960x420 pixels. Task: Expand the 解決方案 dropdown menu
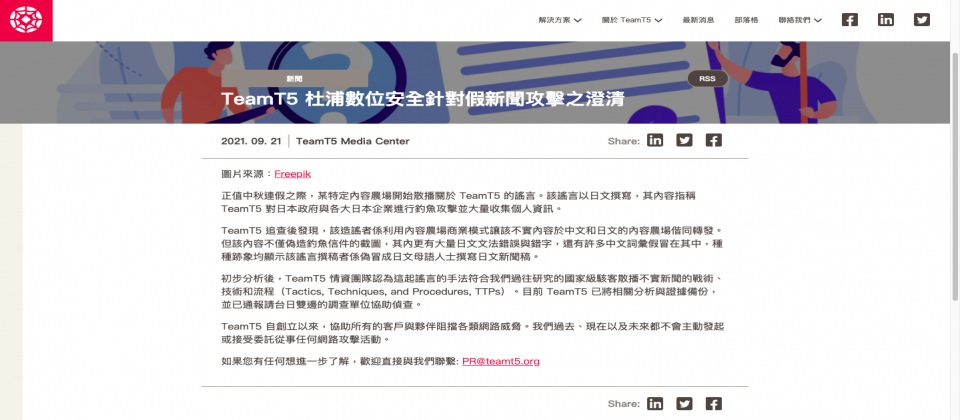[x=560, y=20]
